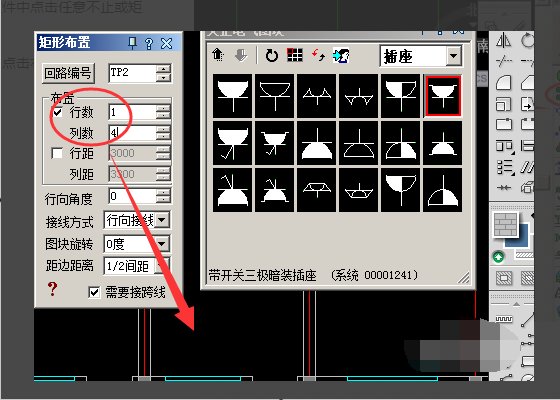Image resolution: width=560 pixels, height=400 pixels.
Task: Select the half-filled dome socket in second row
Action: 401,143
